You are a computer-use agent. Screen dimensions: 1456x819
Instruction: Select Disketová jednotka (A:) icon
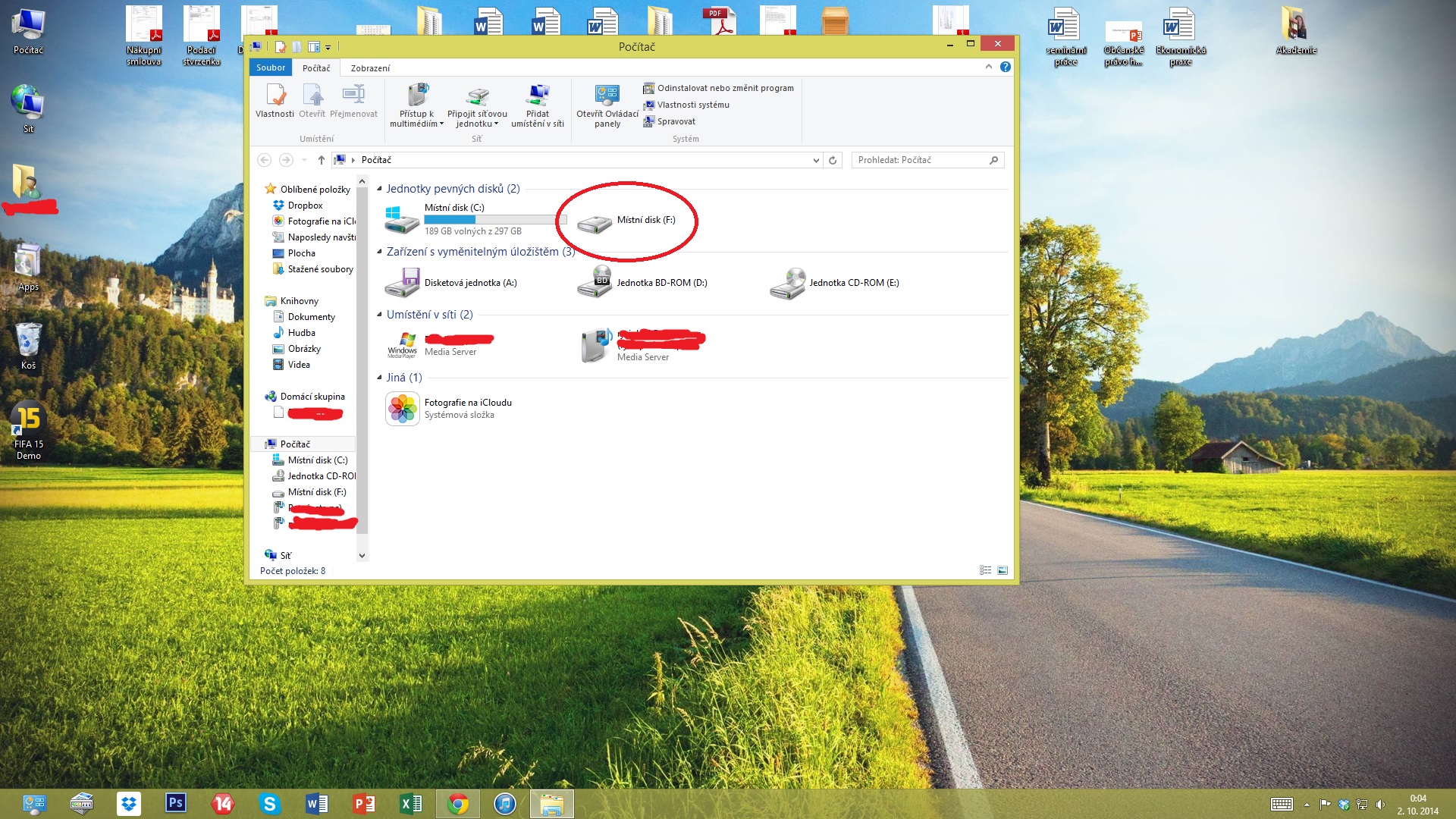[x=402, y=283]
